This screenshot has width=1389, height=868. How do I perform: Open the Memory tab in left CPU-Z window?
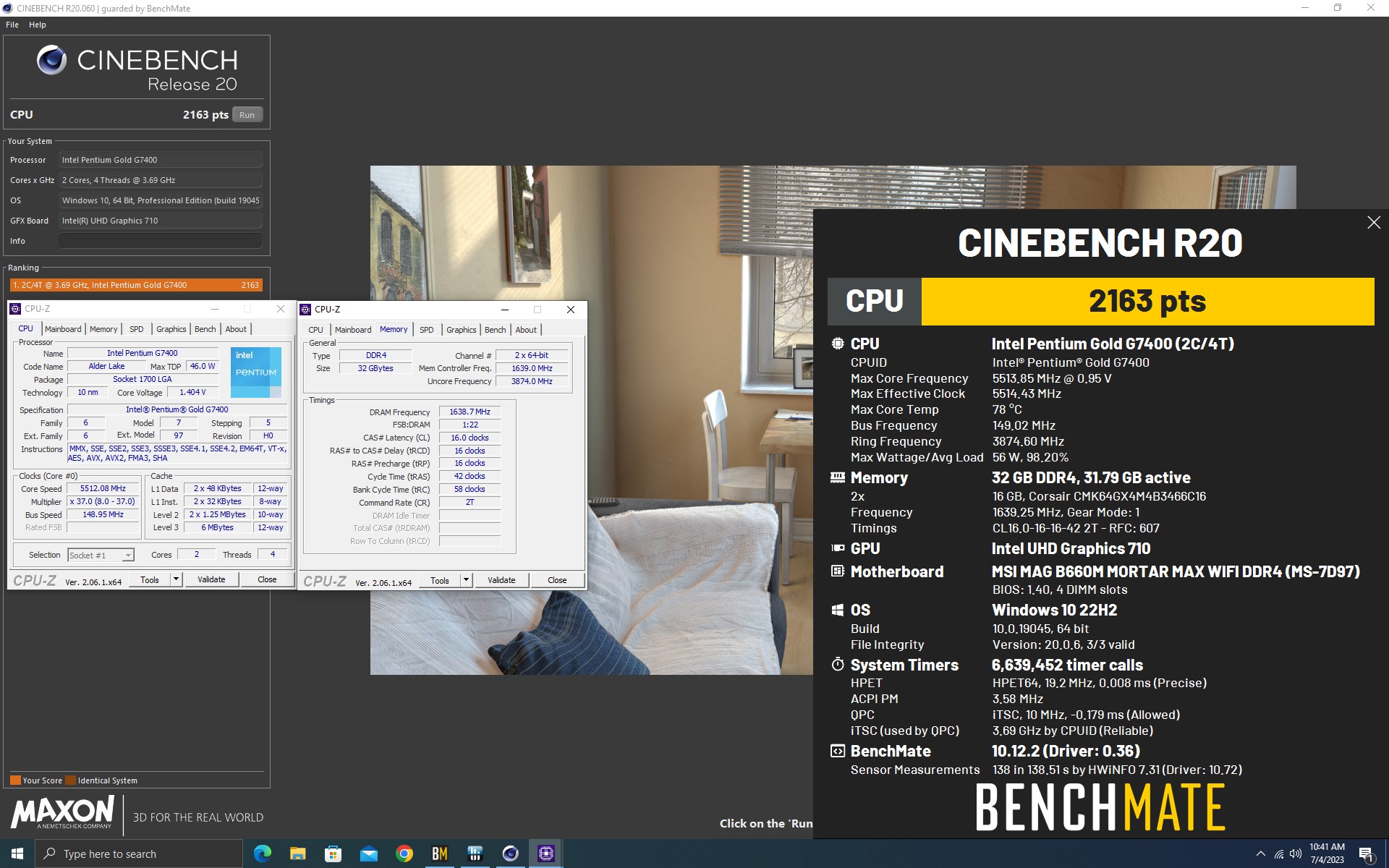click(x=103, y=329)
